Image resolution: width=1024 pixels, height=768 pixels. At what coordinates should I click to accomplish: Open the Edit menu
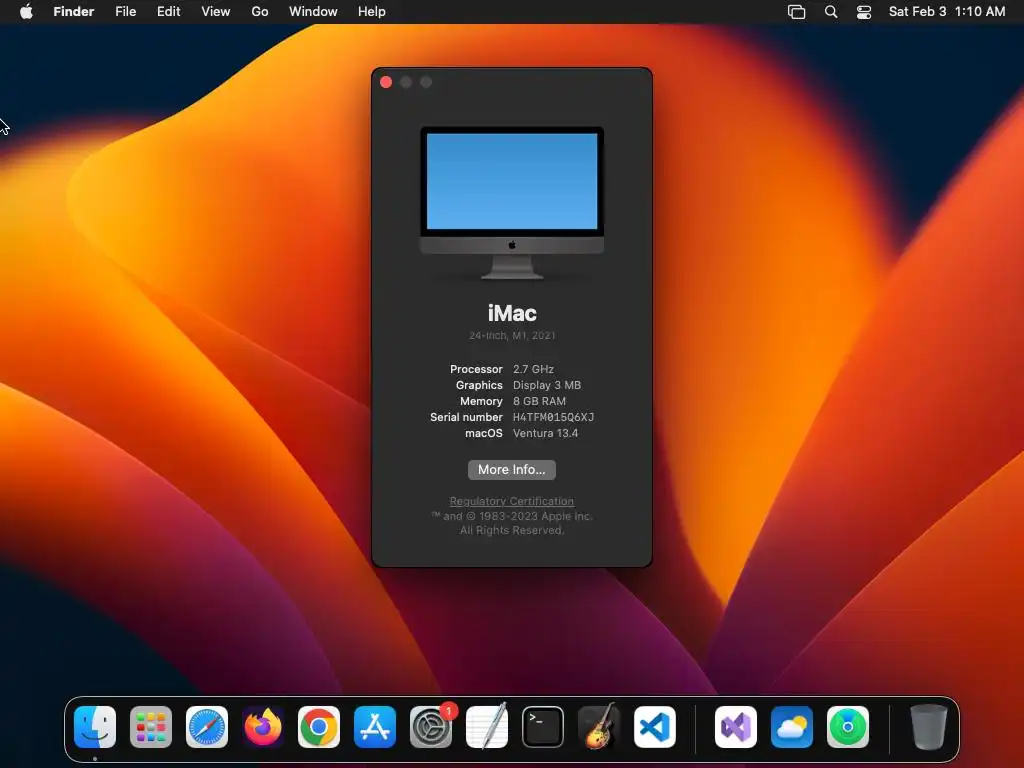click(168, 12)
